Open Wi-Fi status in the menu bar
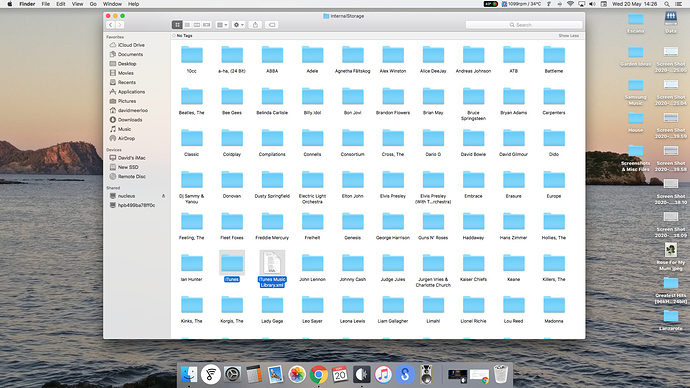This screenshot has height=388, width=690. 570,4
